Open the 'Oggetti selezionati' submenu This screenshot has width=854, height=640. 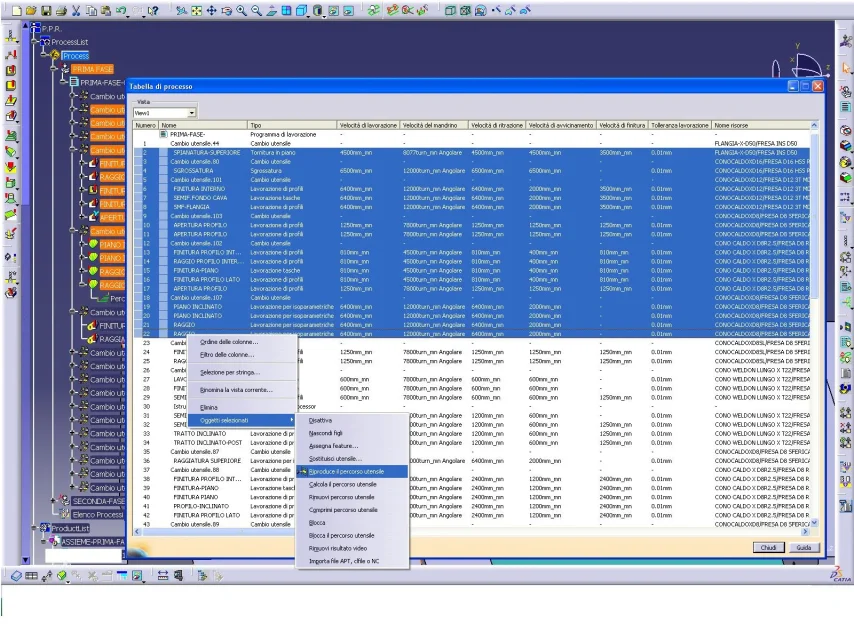pyautogui.click(x=242, y=420)
